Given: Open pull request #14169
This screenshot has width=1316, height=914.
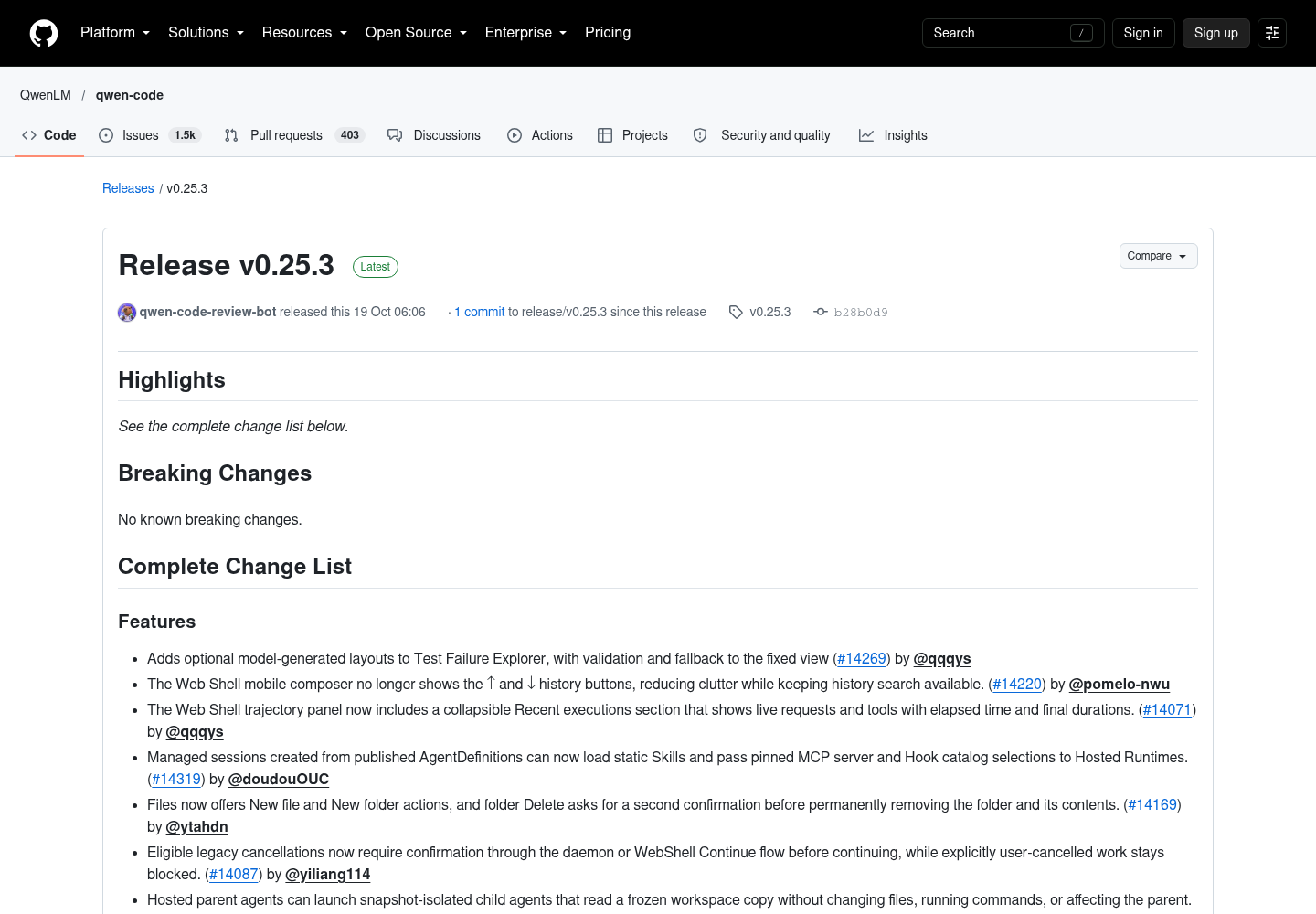Looking at the screenshot, I should (1152, 805).
